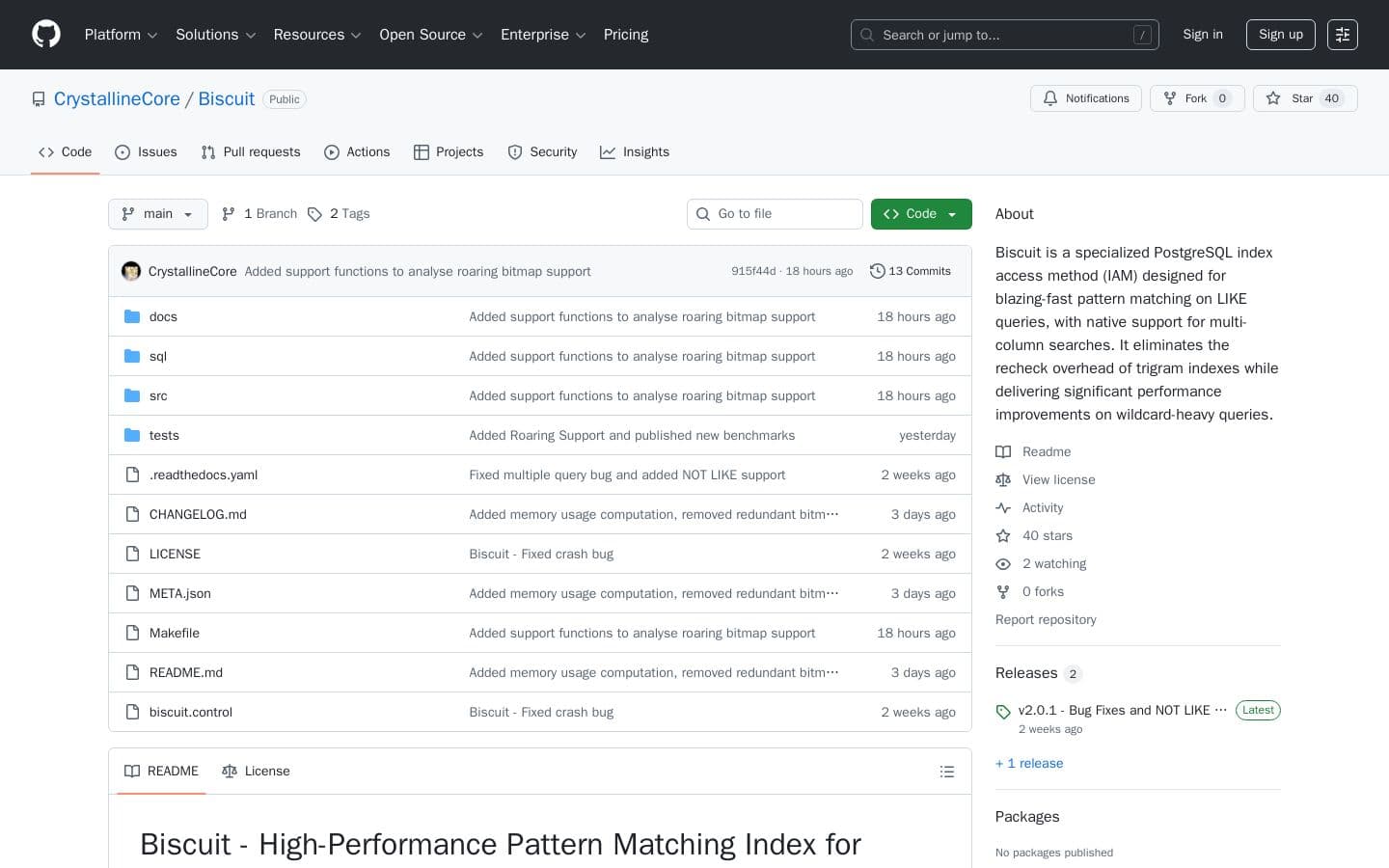The image size is (1389, 868).
Task: Open the Pull requests tab
Action: (250, 152)
